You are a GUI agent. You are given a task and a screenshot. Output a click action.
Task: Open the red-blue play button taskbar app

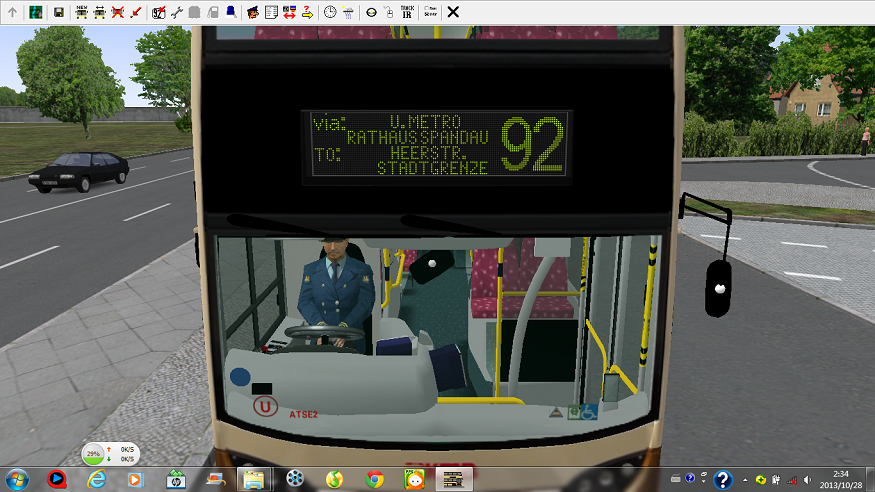56,479
